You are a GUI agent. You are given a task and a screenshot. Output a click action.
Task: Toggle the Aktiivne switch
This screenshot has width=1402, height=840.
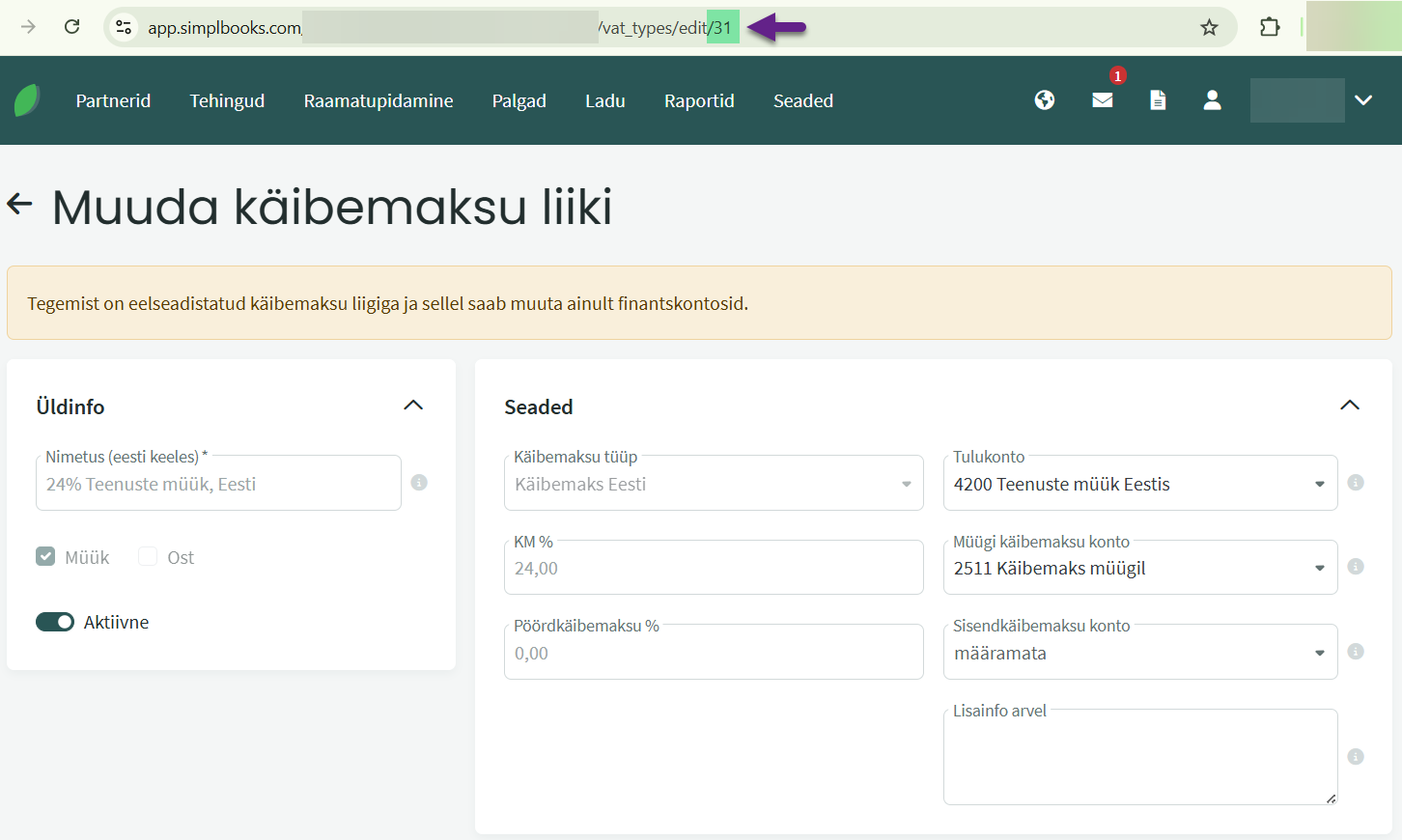click(55, 622)
